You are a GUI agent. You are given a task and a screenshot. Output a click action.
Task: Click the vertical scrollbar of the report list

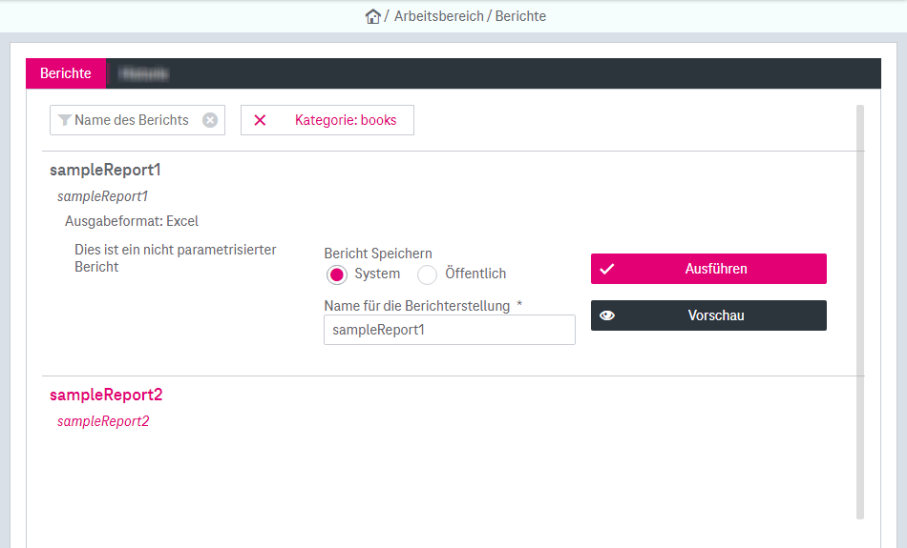860,310
